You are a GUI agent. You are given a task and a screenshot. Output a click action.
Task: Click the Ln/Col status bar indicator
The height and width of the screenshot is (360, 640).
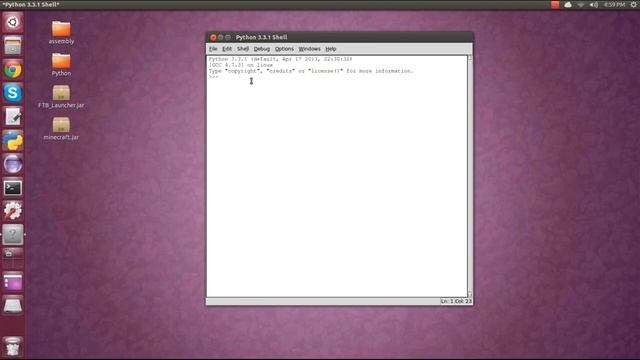tap(456, 301)
